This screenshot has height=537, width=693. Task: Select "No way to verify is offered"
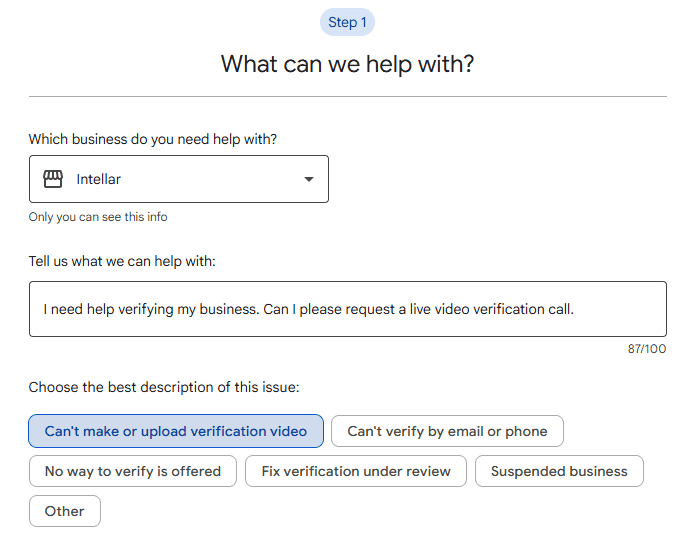[x=133, y=471]
